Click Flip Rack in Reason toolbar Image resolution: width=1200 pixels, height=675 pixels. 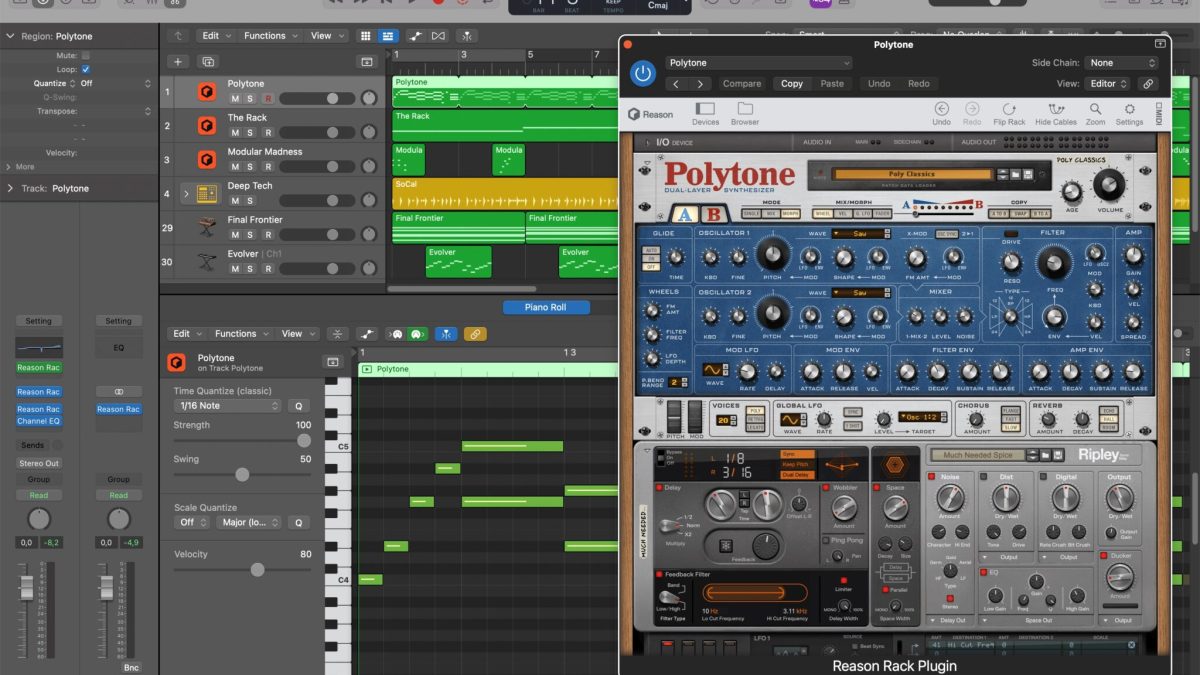click(x=1009, y=114)
